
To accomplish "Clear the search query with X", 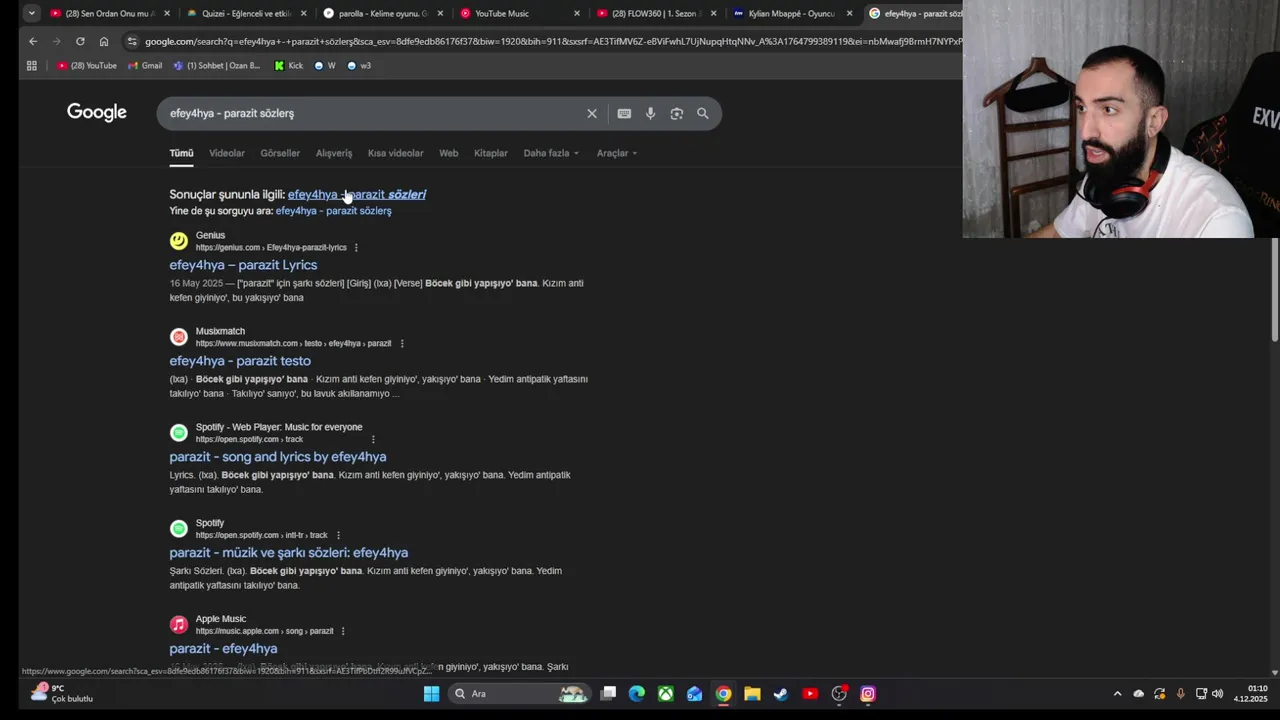I will tap(592, 113).
